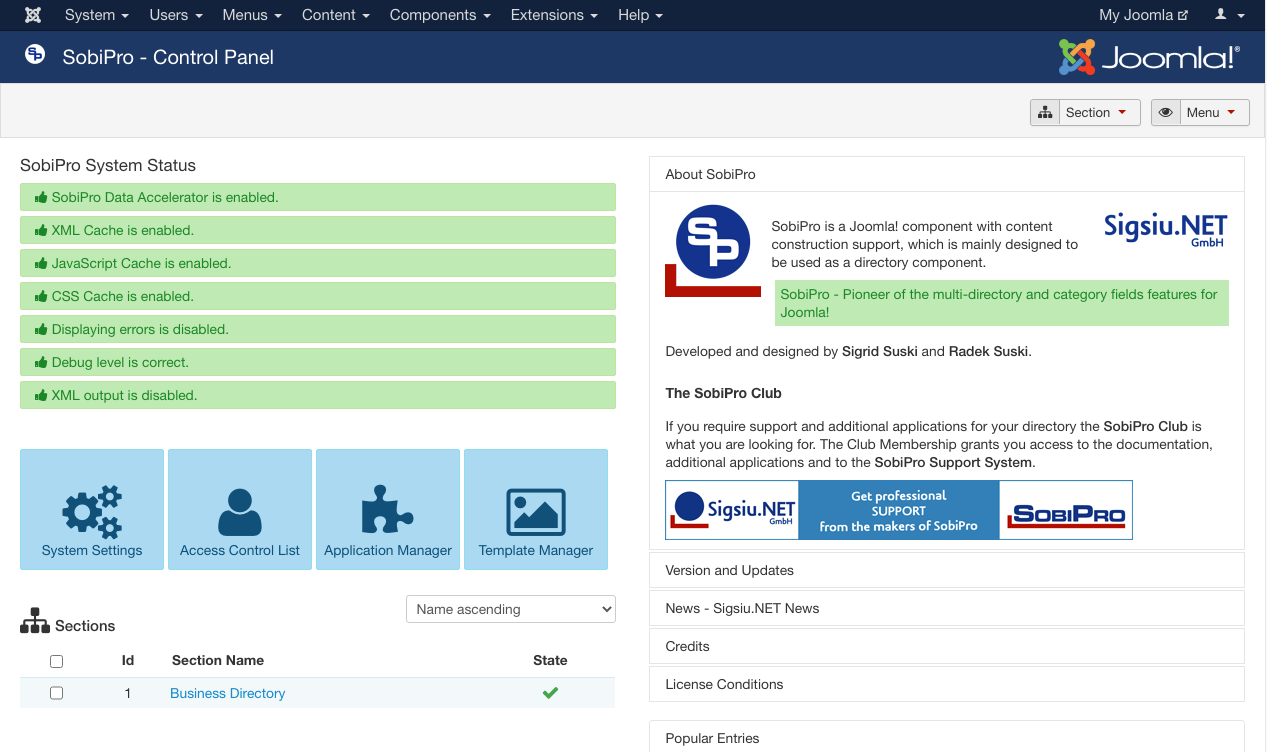Open the Extensions menu
The height and width of the screenshot is (752, 1267).
click(x=554, y=15)
